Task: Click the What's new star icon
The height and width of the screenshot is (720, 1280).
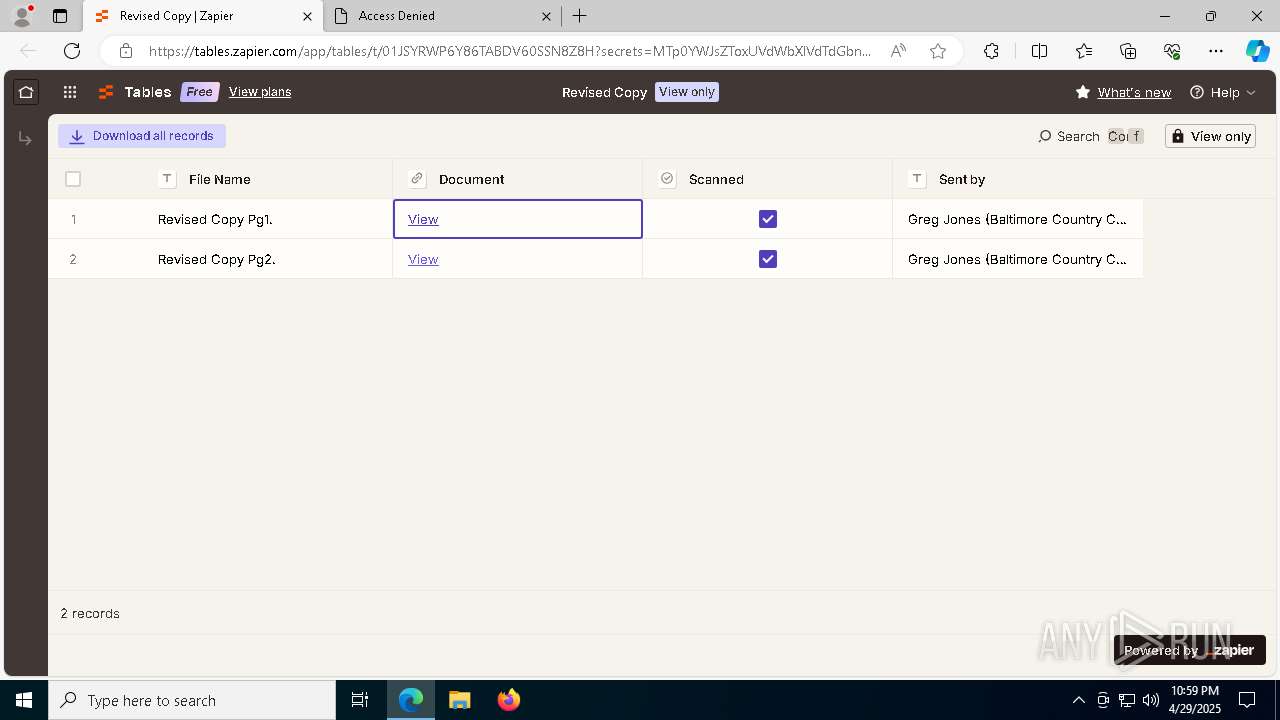Action: pos(1083,92)
